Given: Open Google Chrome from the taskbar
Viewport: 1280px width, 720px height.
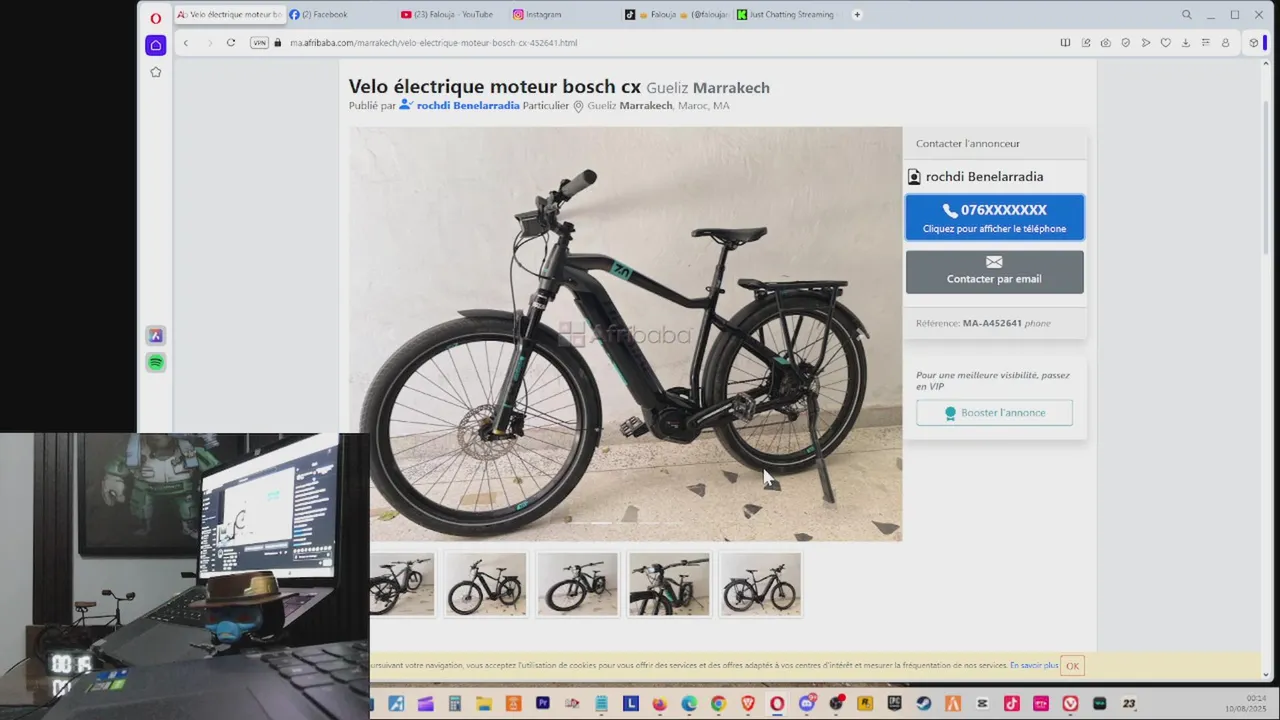Looking at the screenshot, I should [x=718, y=704].
